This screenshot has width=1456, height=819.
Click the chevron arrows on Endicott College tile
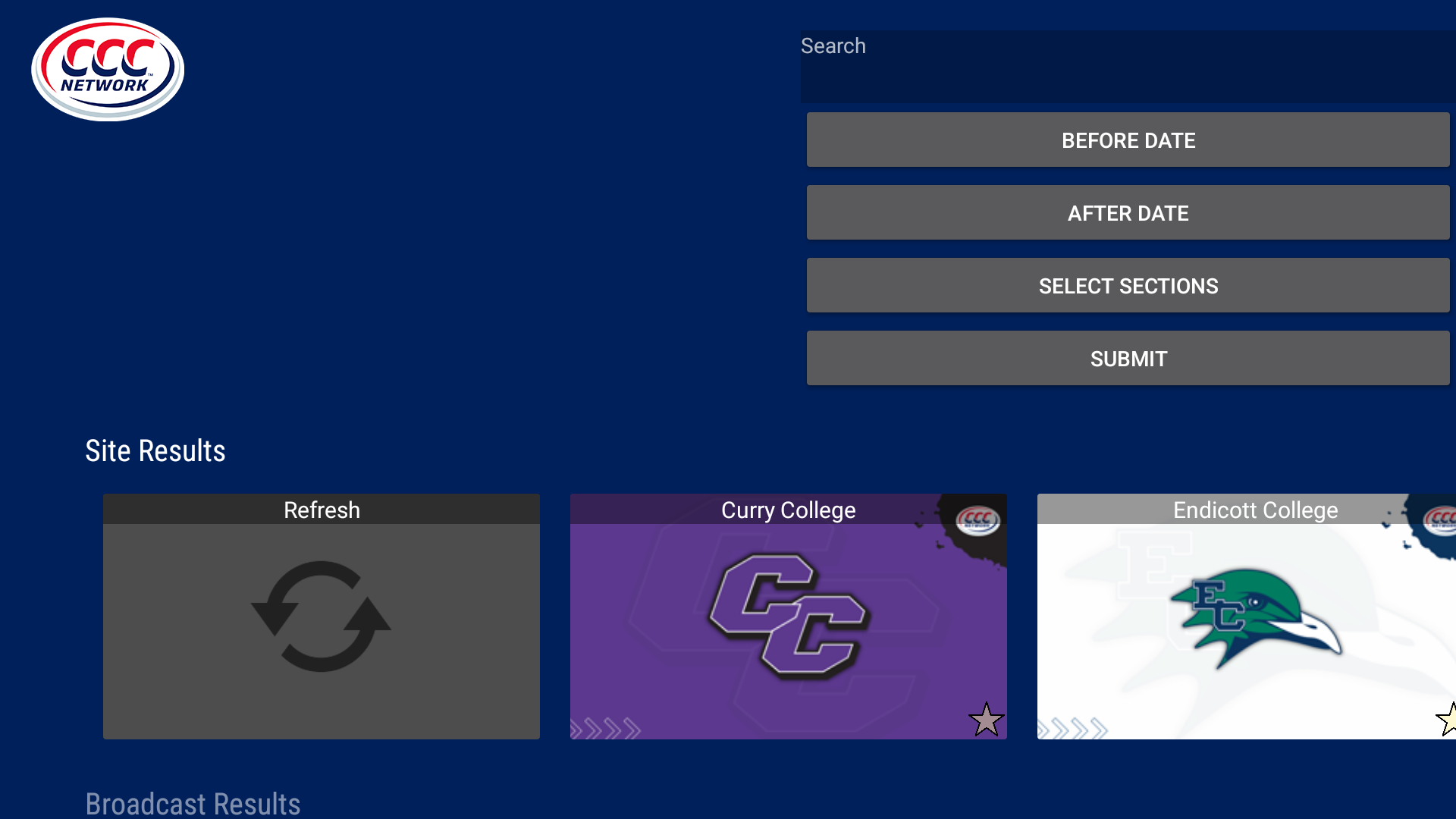[x=1073, y=728]
